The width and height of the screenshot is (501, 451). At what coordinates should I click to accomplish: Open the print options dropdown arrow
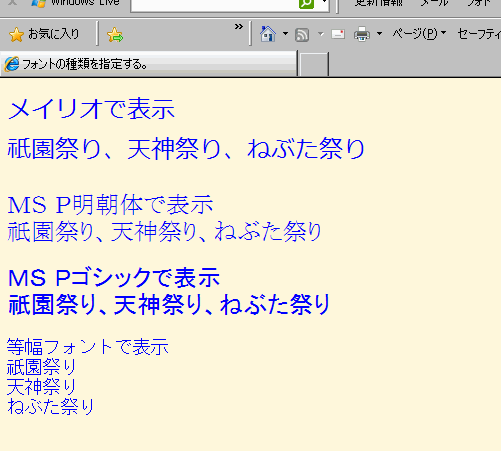(379, 34)
